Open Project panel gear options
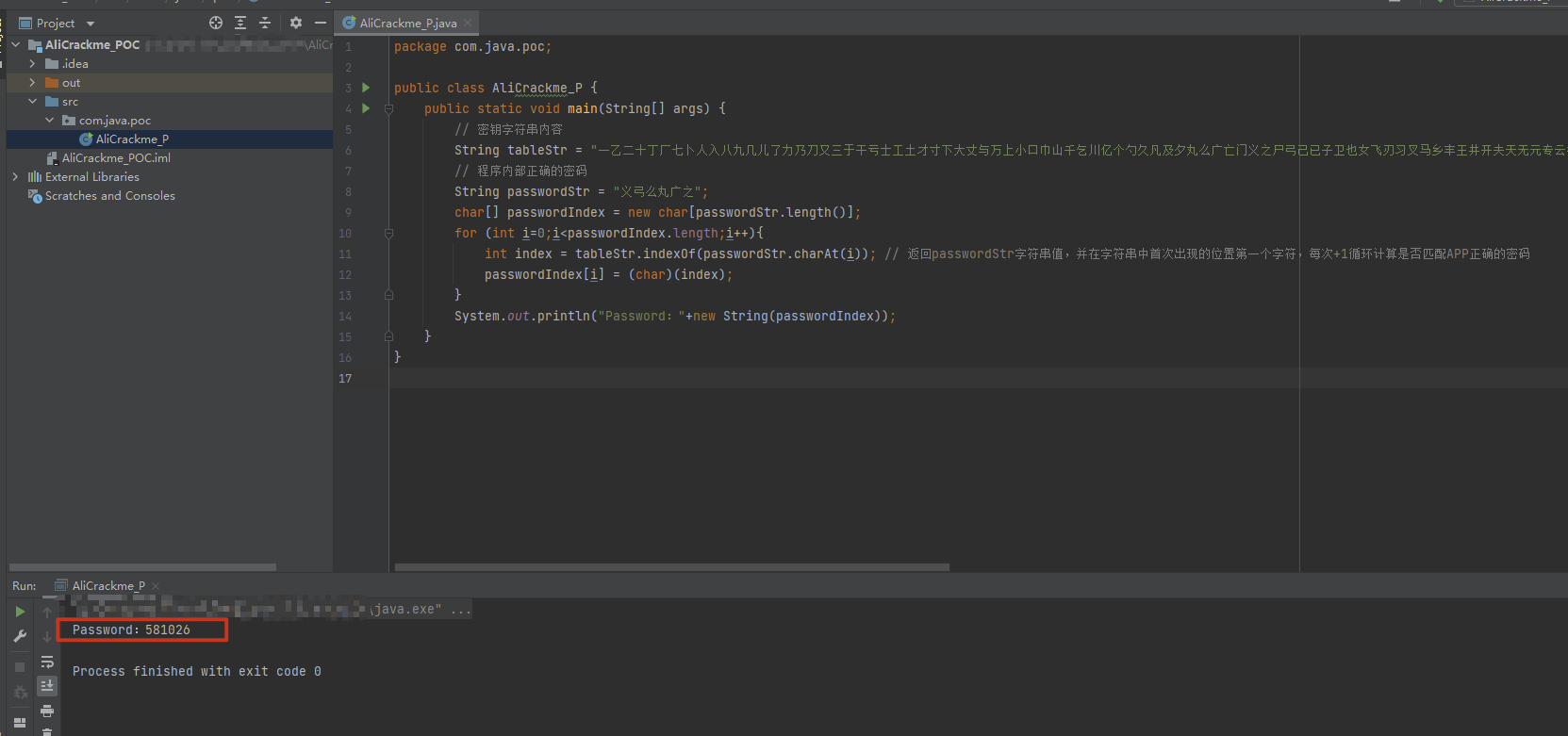The height and width of the screenshot is (736, 1568). click(296, 23)
